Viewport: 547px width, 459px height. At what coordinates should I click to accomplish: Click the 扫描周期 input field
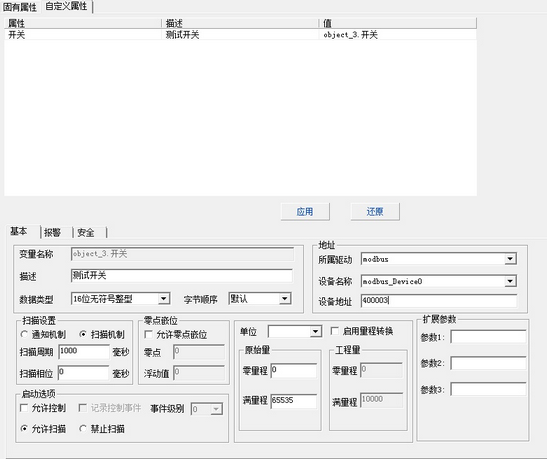pyautogui.click(x=84, y=352)
